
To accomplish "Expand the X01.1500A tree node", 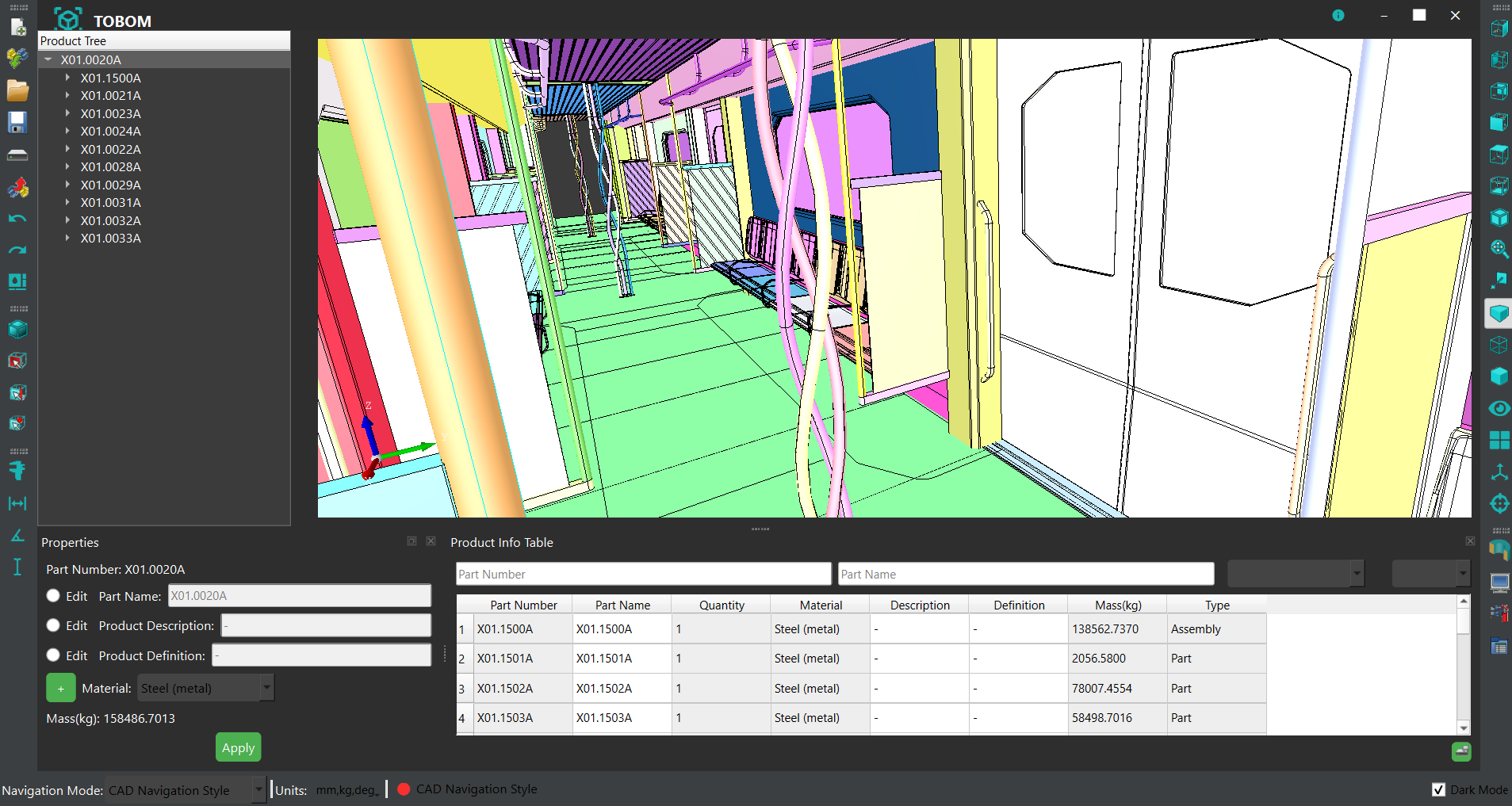I will click(x=67, y=78).
